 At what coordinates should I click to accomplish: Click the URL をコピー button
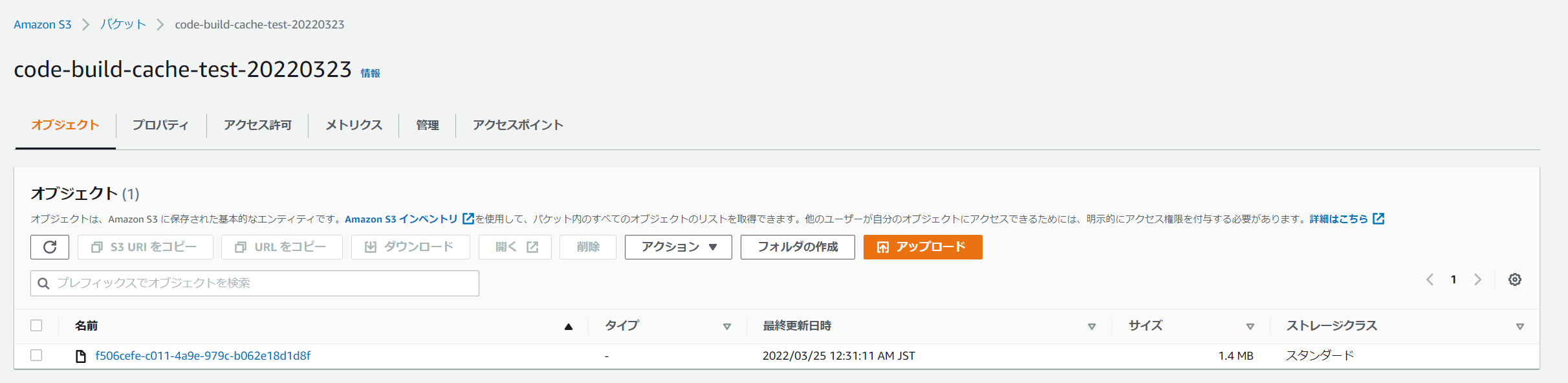pyautogui.click(x=282, y=247)
